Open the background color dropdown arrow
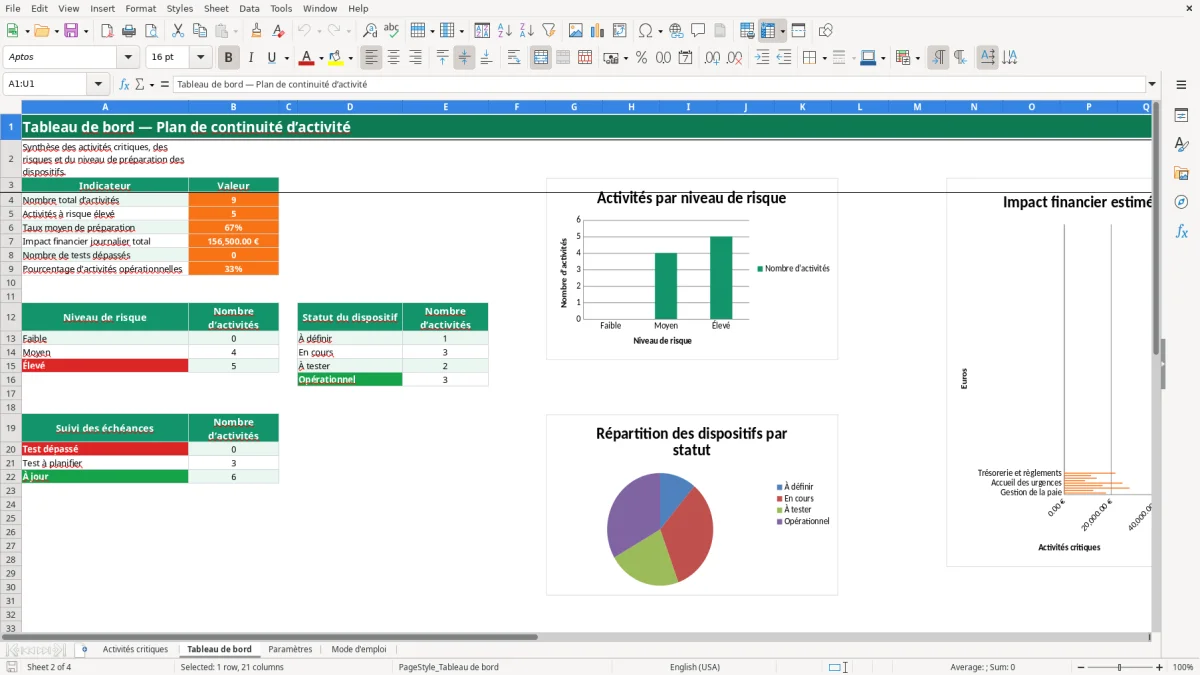The height and width of the screenshot is (675, 1200). tap(350, 58)
